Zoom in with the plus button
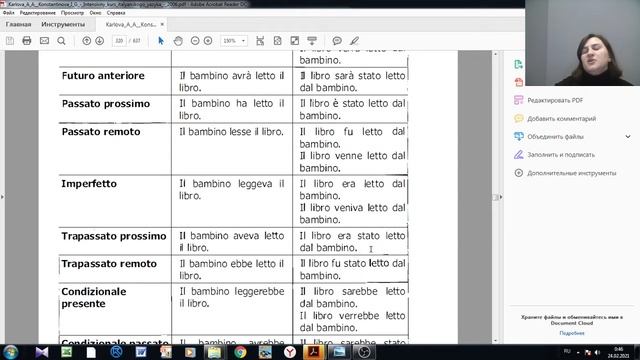 [208, 41]
